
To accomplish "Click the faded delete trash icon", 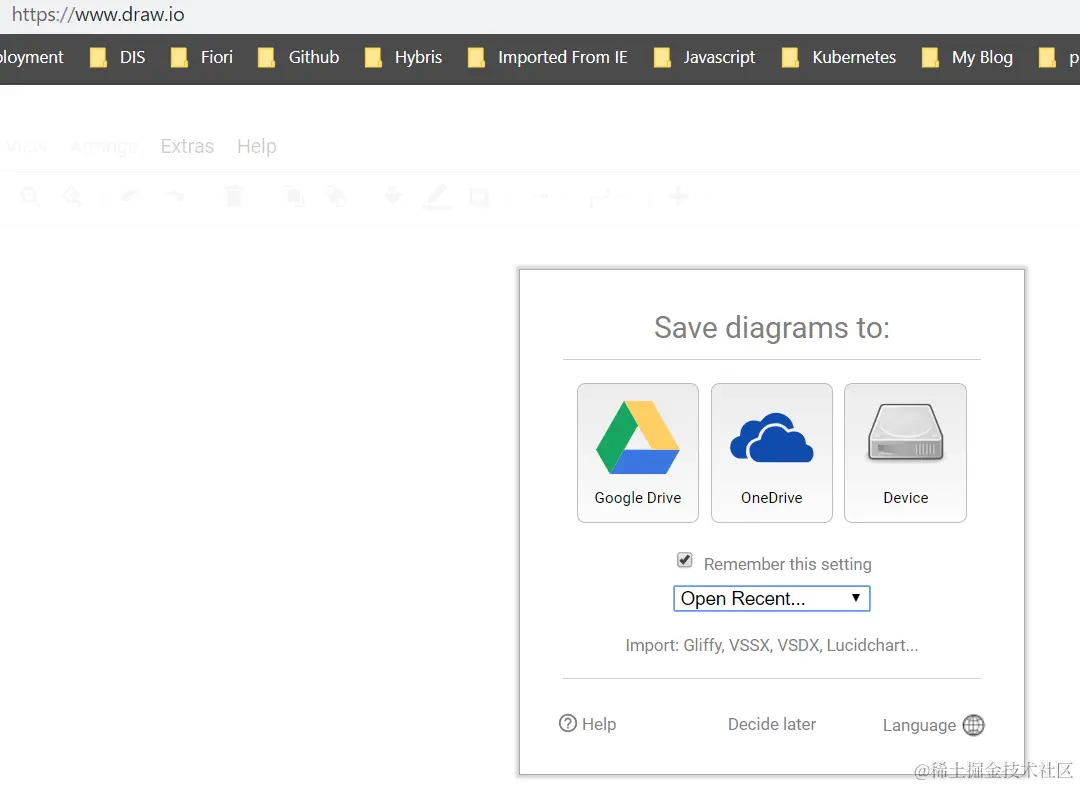I will [x=234, y=196].
